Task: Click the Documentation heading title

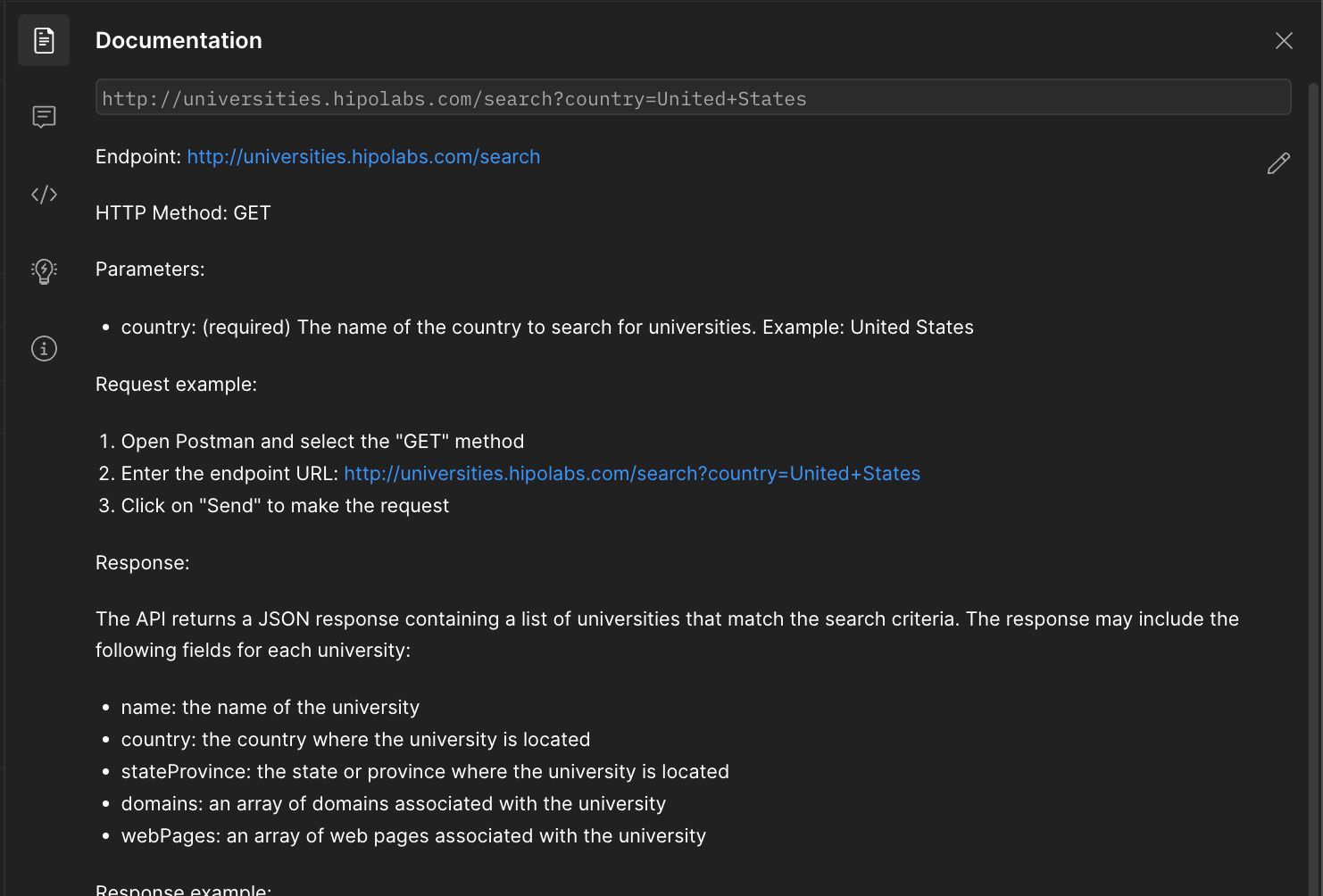Action: pyautogui.click(x=179, y=40)
